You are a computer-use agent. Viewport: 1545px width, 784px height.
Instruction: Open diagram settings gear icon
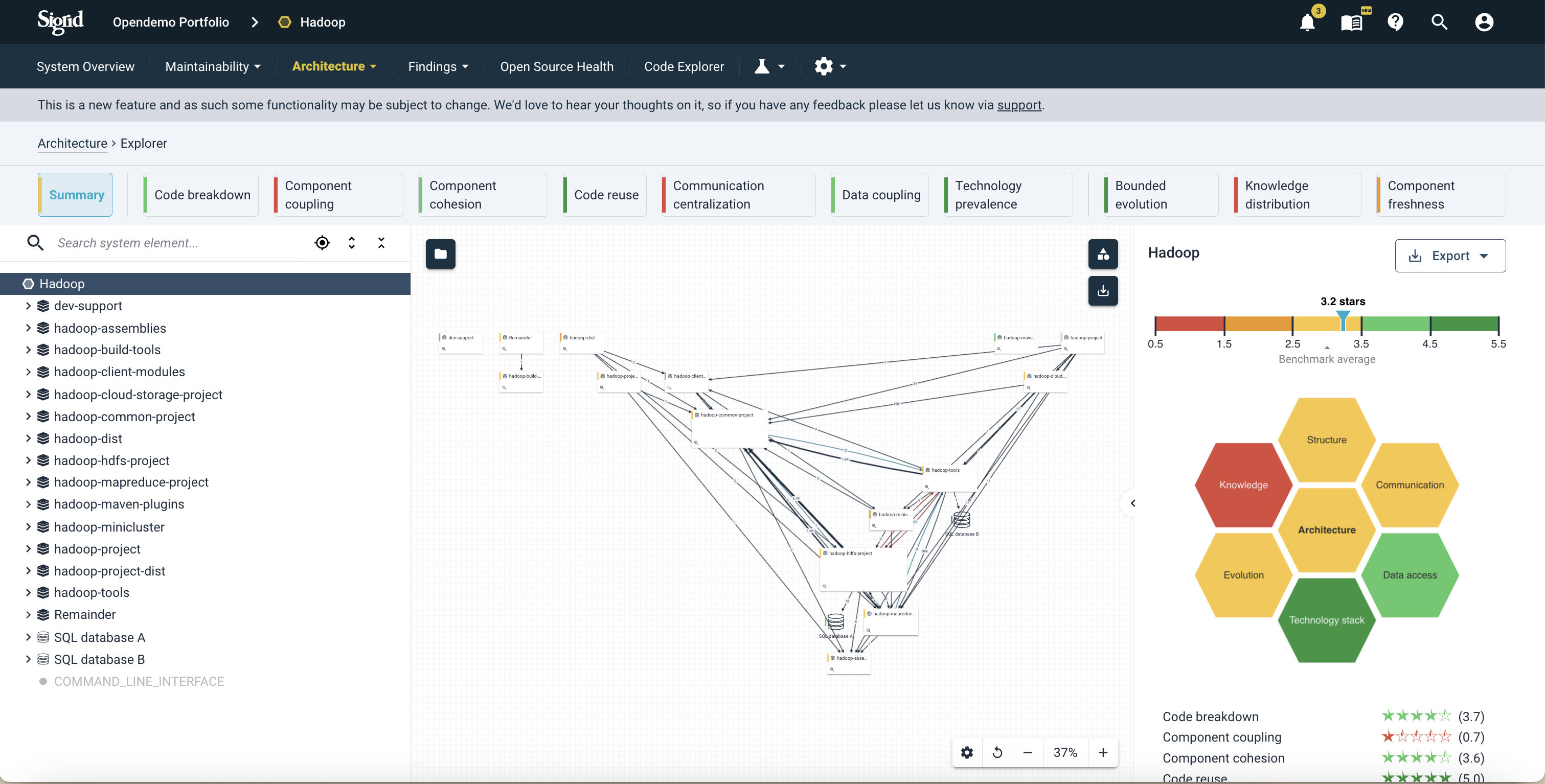click(967, 752)
